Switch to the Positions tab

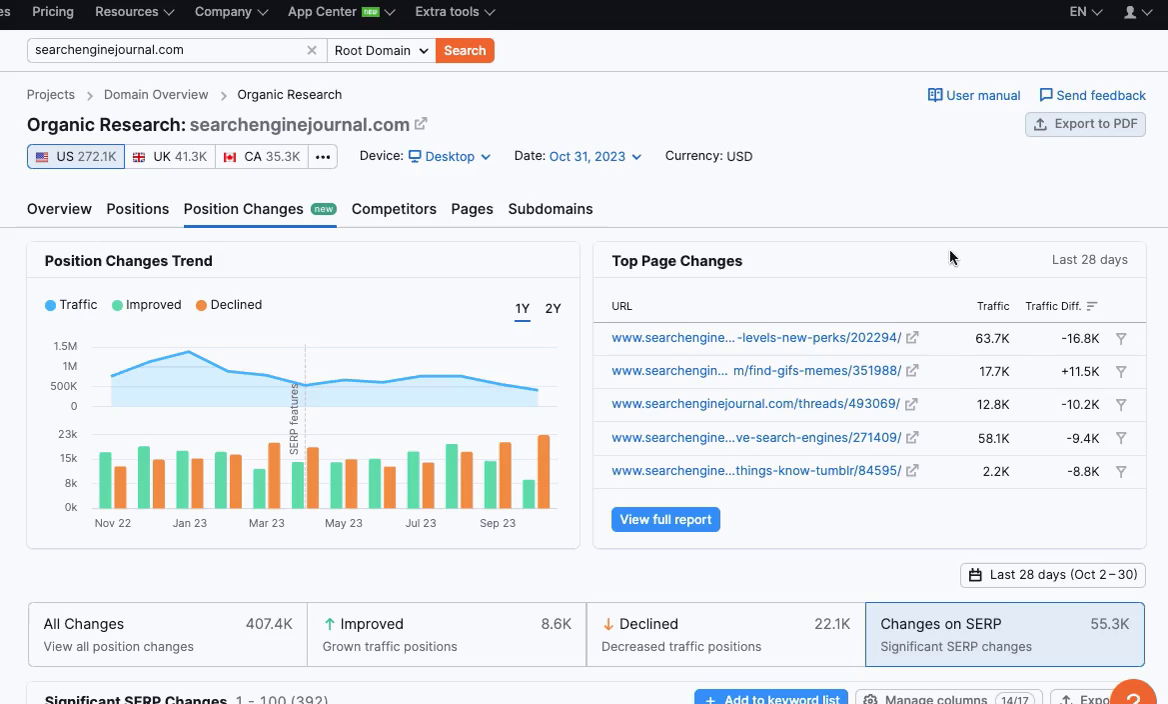click(138, 209)
